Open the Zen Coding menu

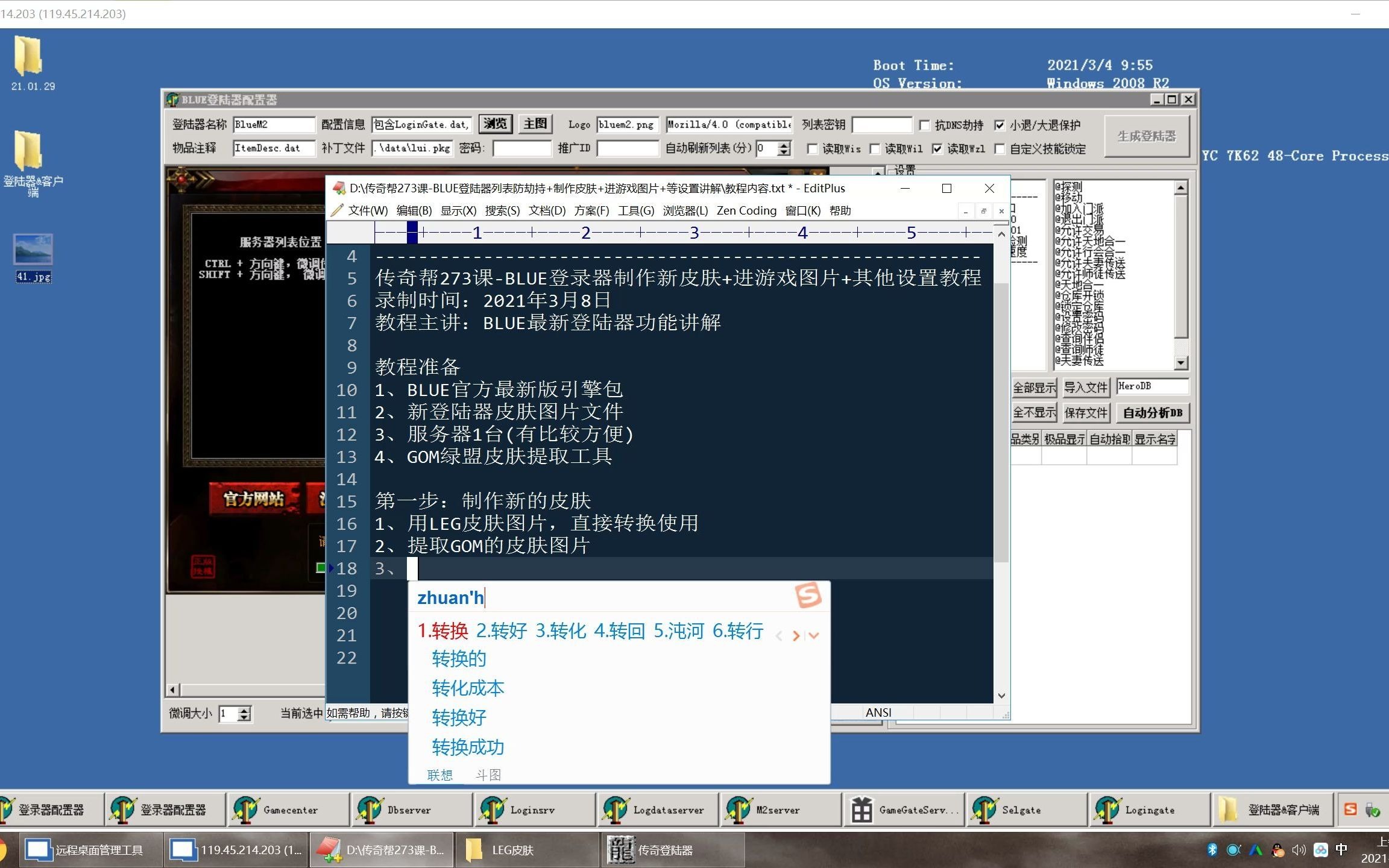click(x=746, y=210)
